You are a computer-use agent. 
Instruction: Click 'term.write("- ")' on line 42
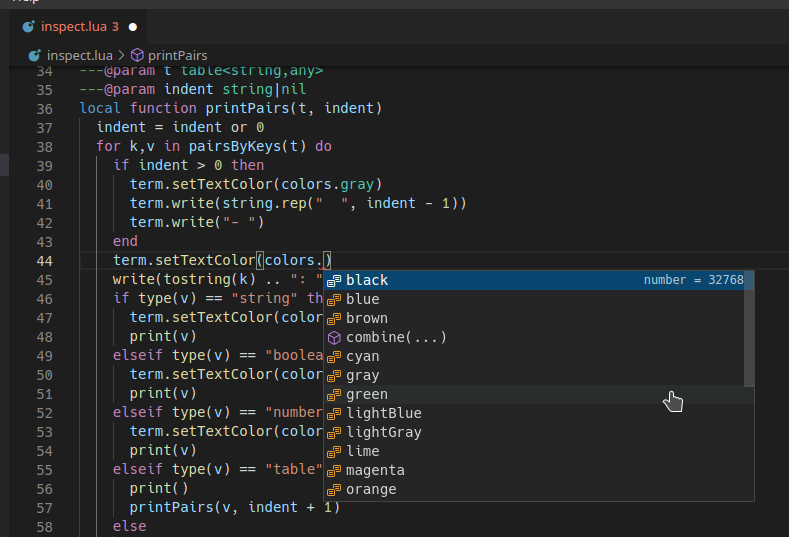[x=197, y=222]
